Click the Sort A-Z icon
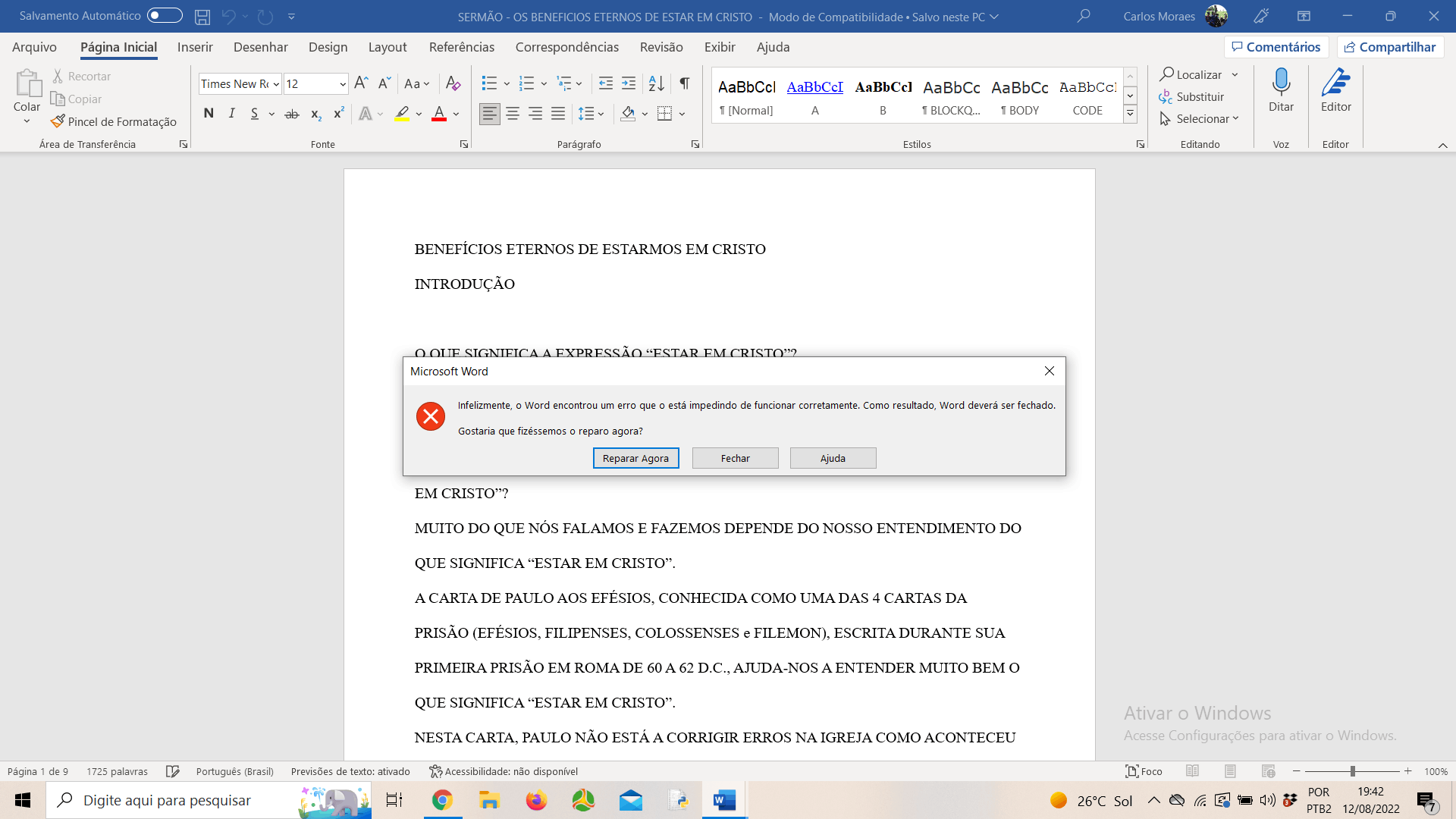1456x819 pixels. coord(657,83)
